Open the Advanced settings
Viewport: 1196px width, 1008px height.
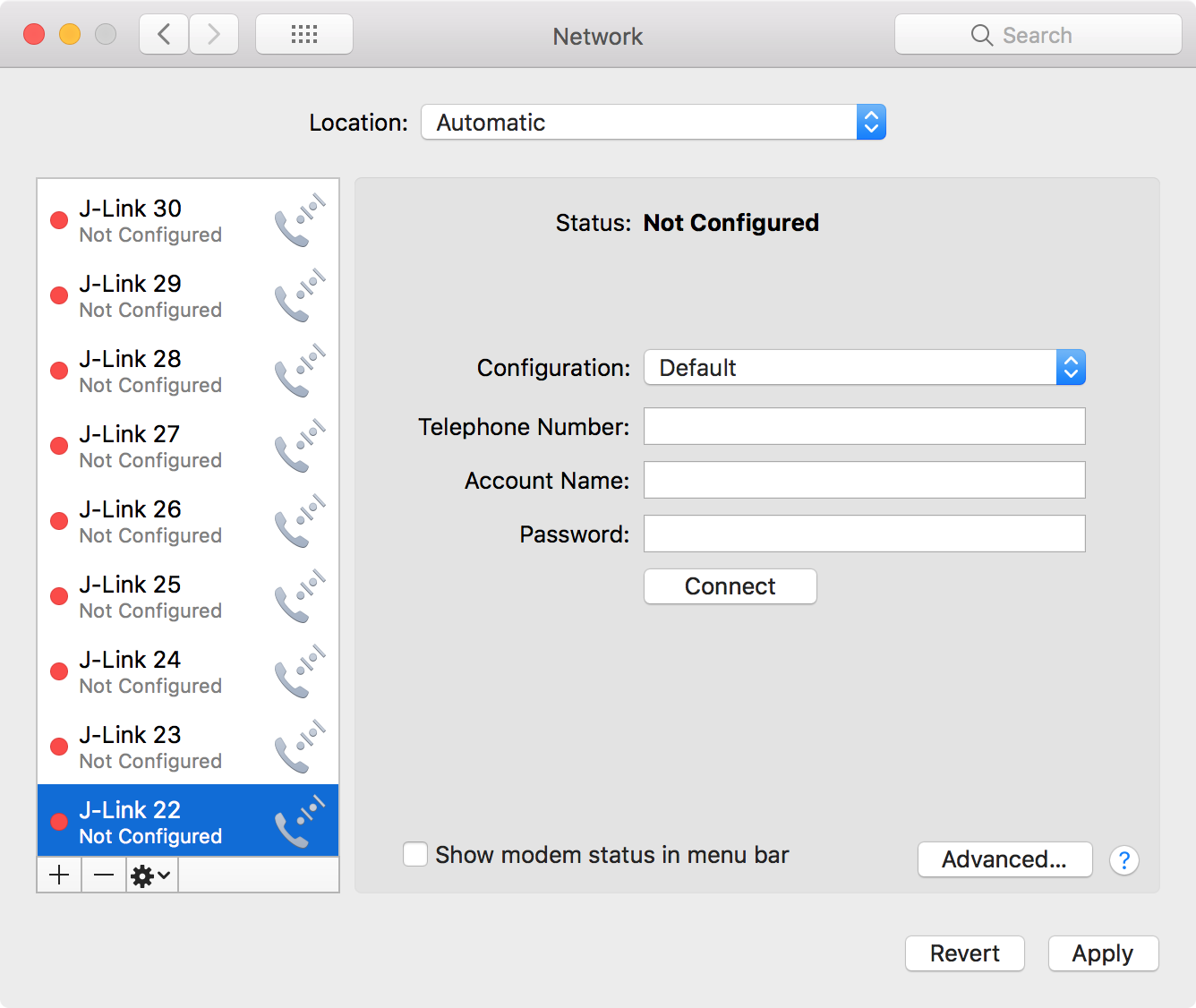(1005, 859)
